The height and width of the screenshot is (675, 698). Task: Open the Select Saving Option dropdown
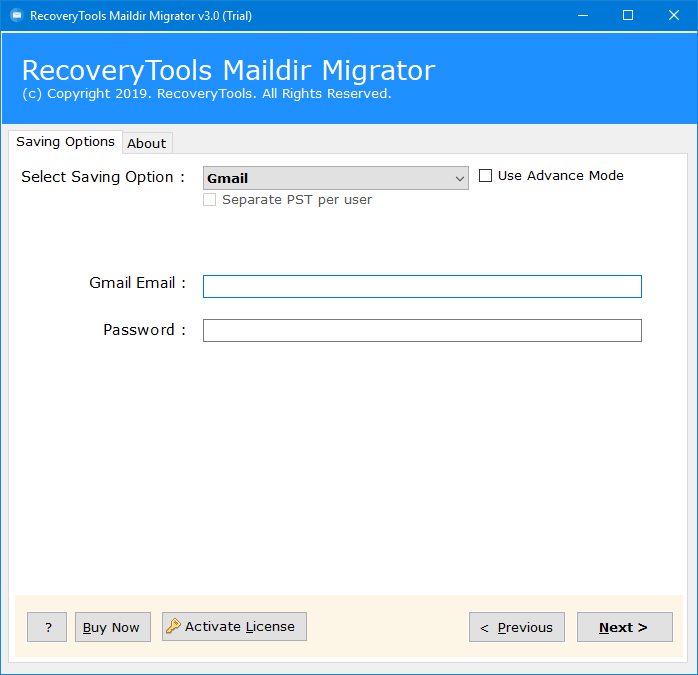click(x=336, y=178)
